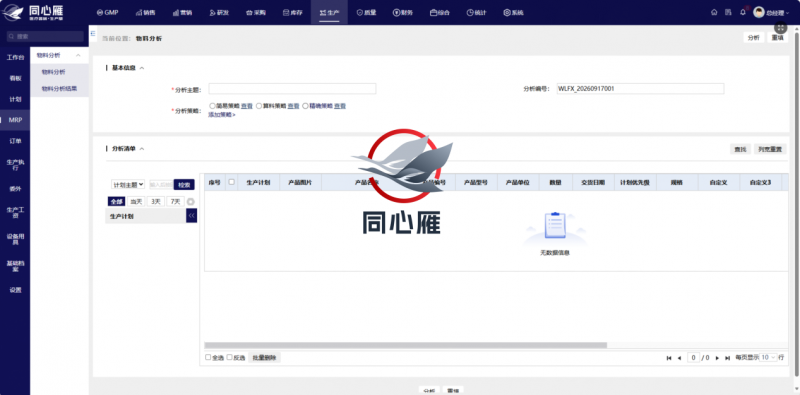This screenshot has height=395, width=800.
Task: Open the 库存 module in top navigation
Action: coord(292,13)
